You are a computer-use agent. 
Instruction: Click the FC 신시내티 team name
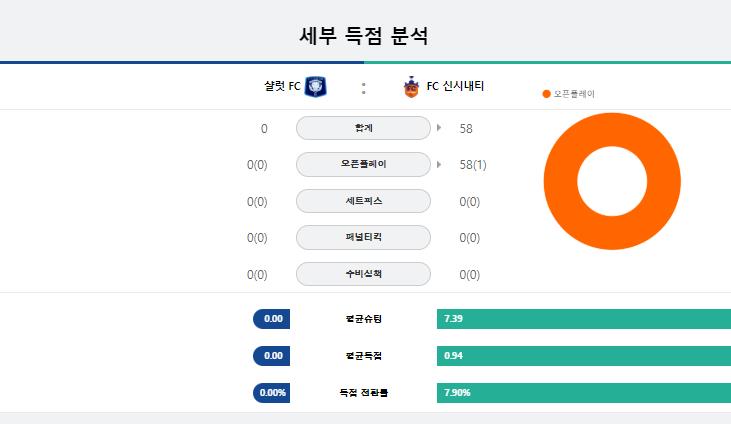point(455,86)
